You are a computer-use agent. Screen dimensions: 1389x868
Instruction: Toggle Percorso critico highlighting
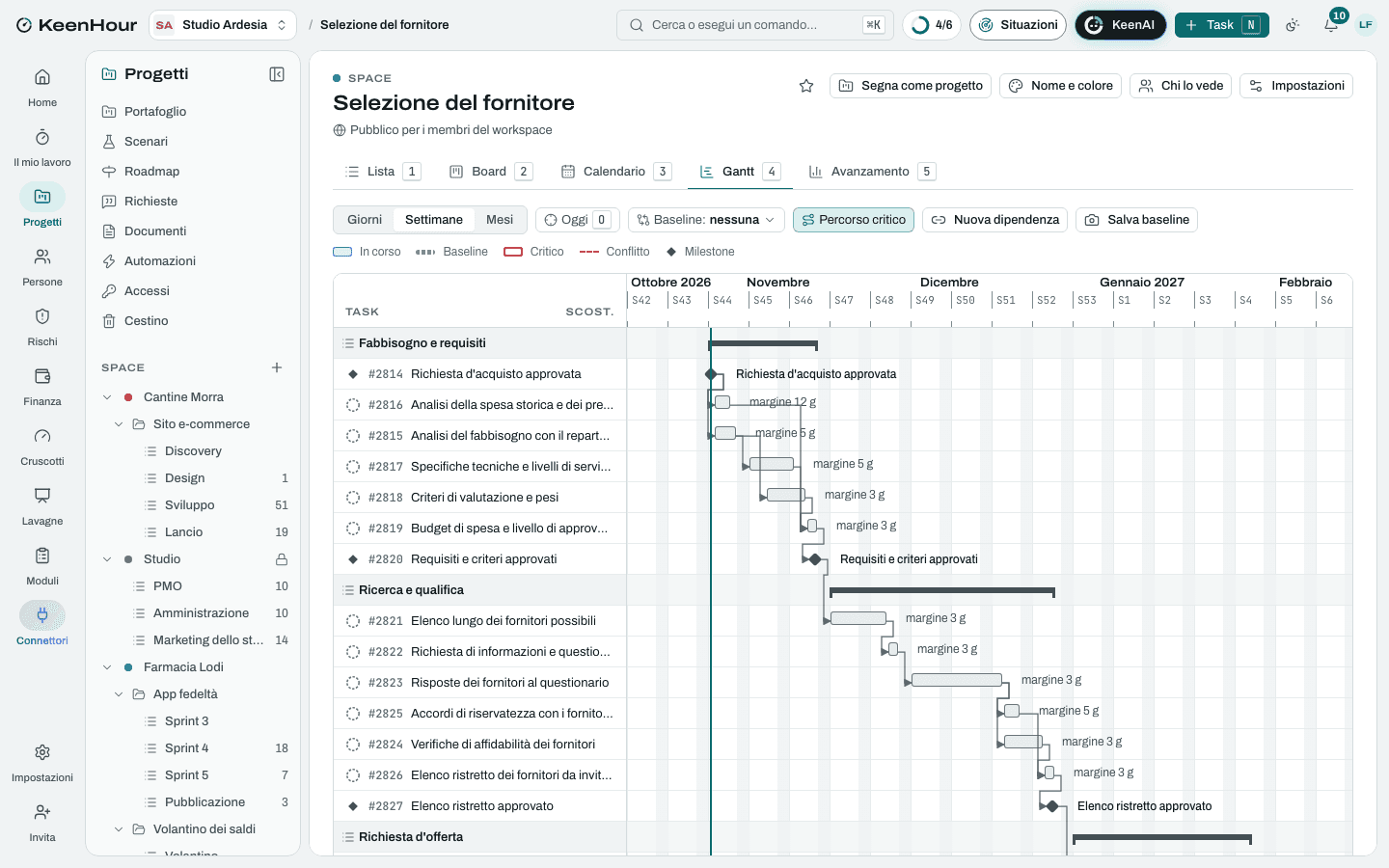(x=854, y=220)
